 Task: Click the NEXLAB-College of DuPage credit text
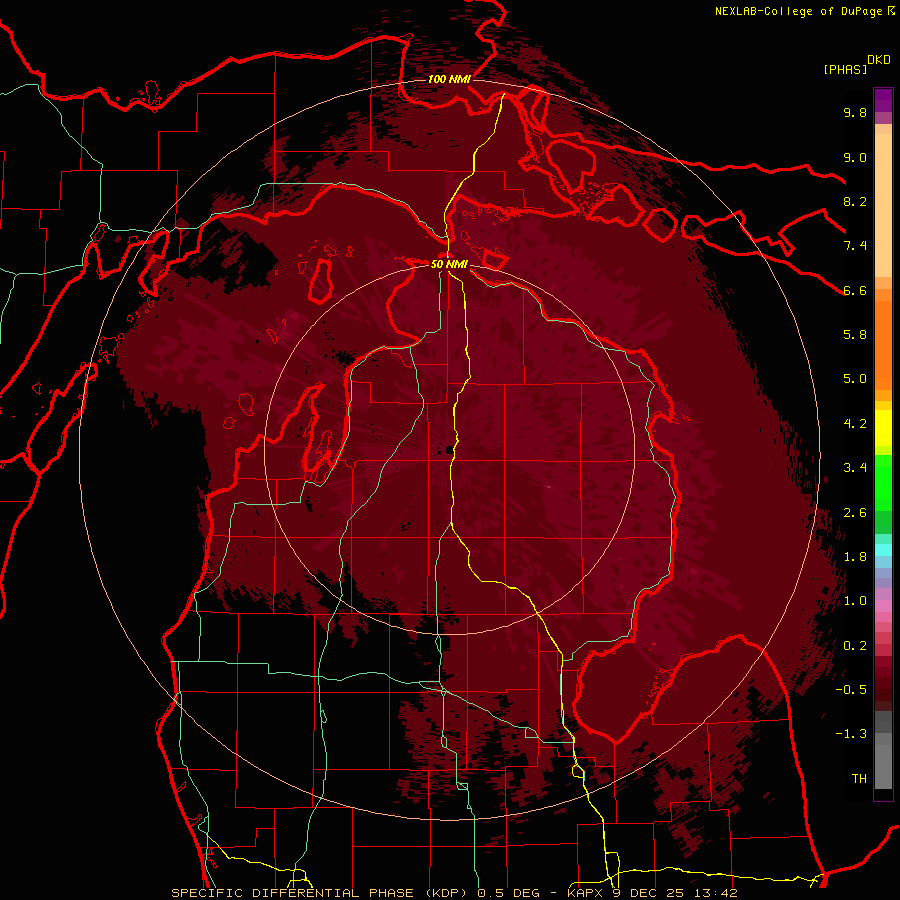[798, 11]
